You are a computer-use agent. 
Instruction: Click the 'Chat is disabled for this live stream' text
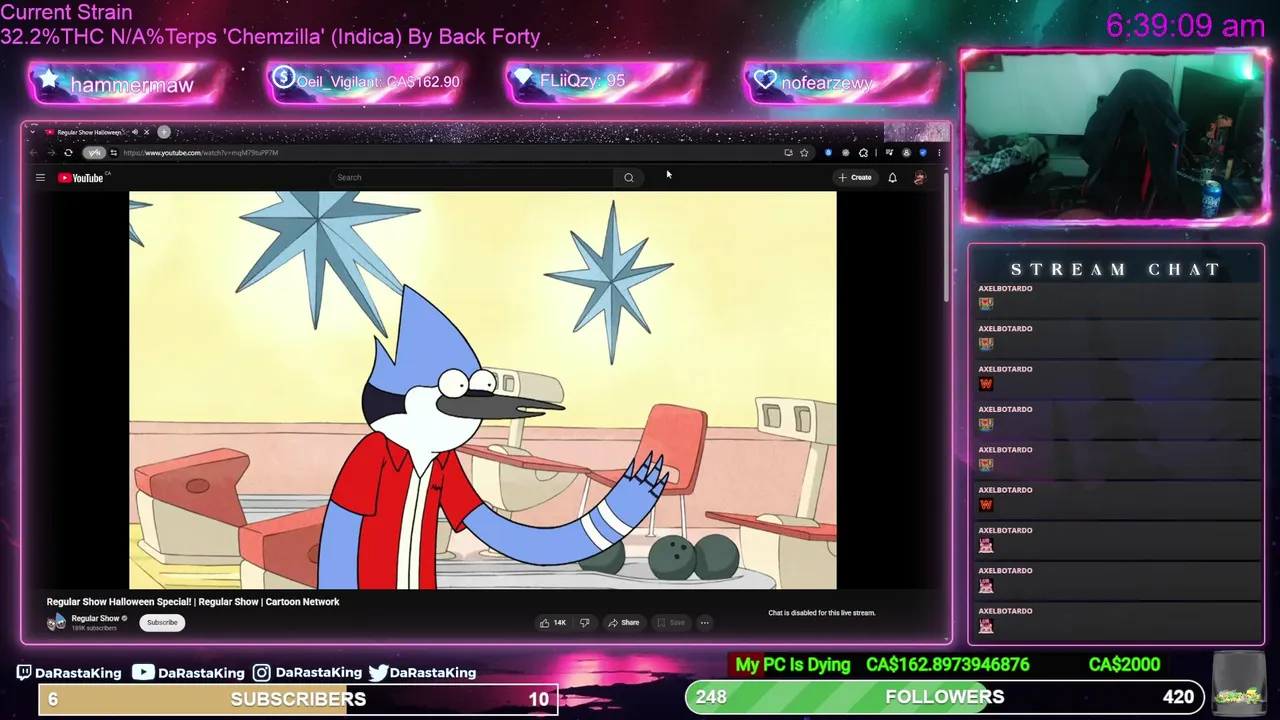(821, 613)
